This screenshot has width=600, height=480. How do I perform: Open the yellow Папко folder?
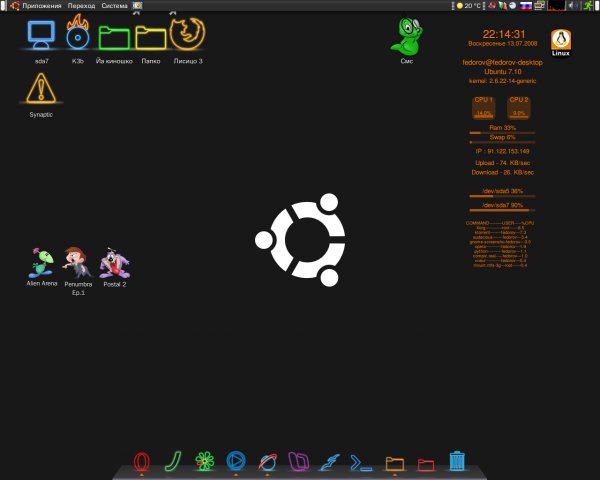pyautogui.click(x=150, y=37)
